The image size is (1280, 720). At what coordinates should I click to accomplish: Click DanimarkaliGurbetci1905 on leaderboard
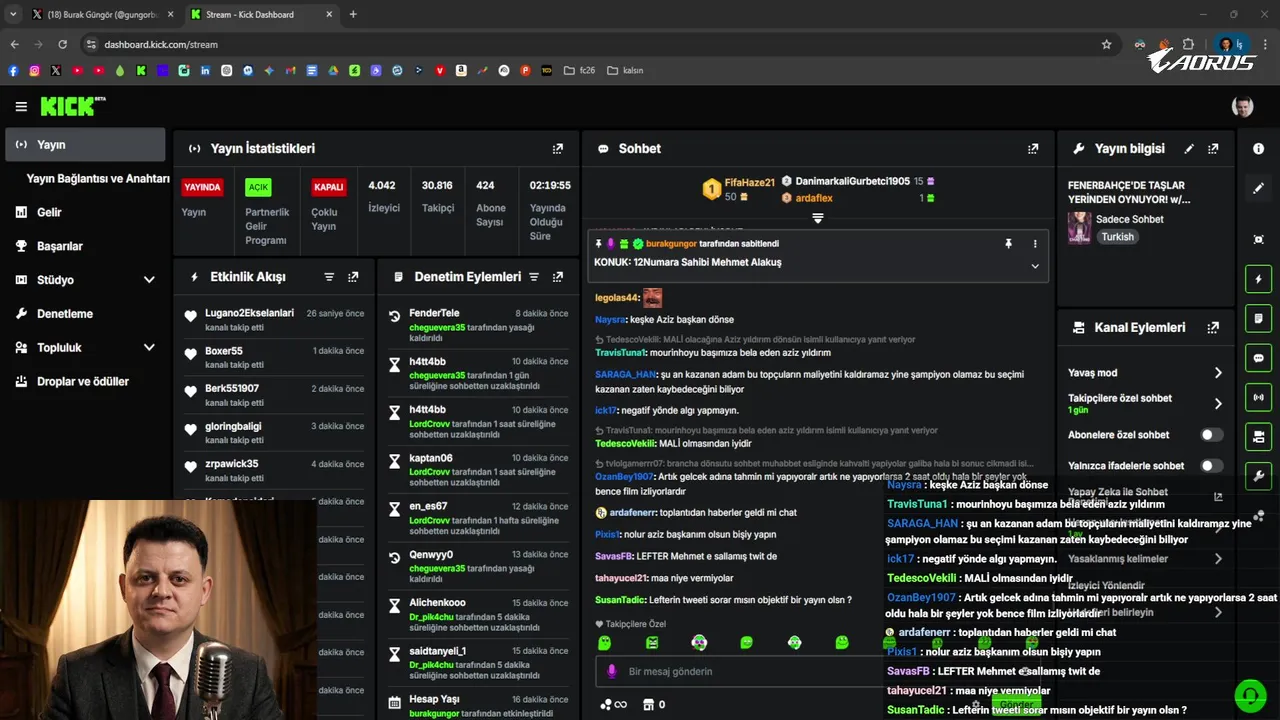coord(852,181)
